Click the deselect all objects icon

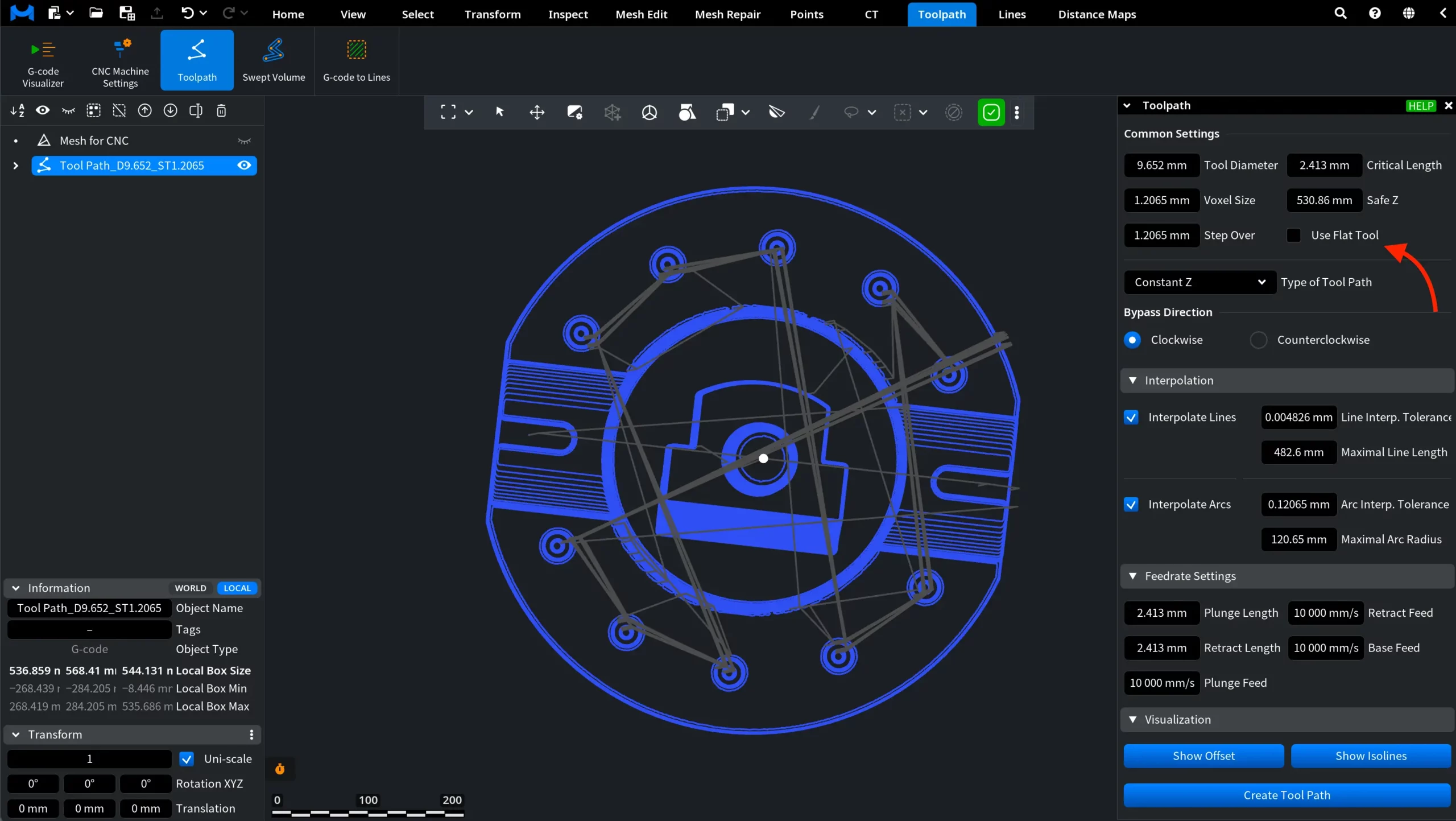[119, 110]
